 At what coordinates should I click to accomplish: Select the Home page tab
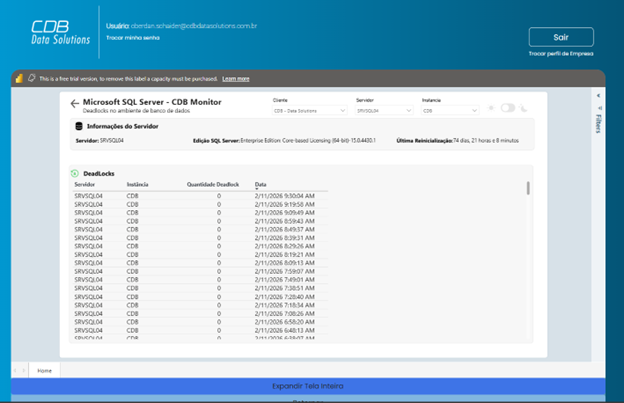pos(45,370)
